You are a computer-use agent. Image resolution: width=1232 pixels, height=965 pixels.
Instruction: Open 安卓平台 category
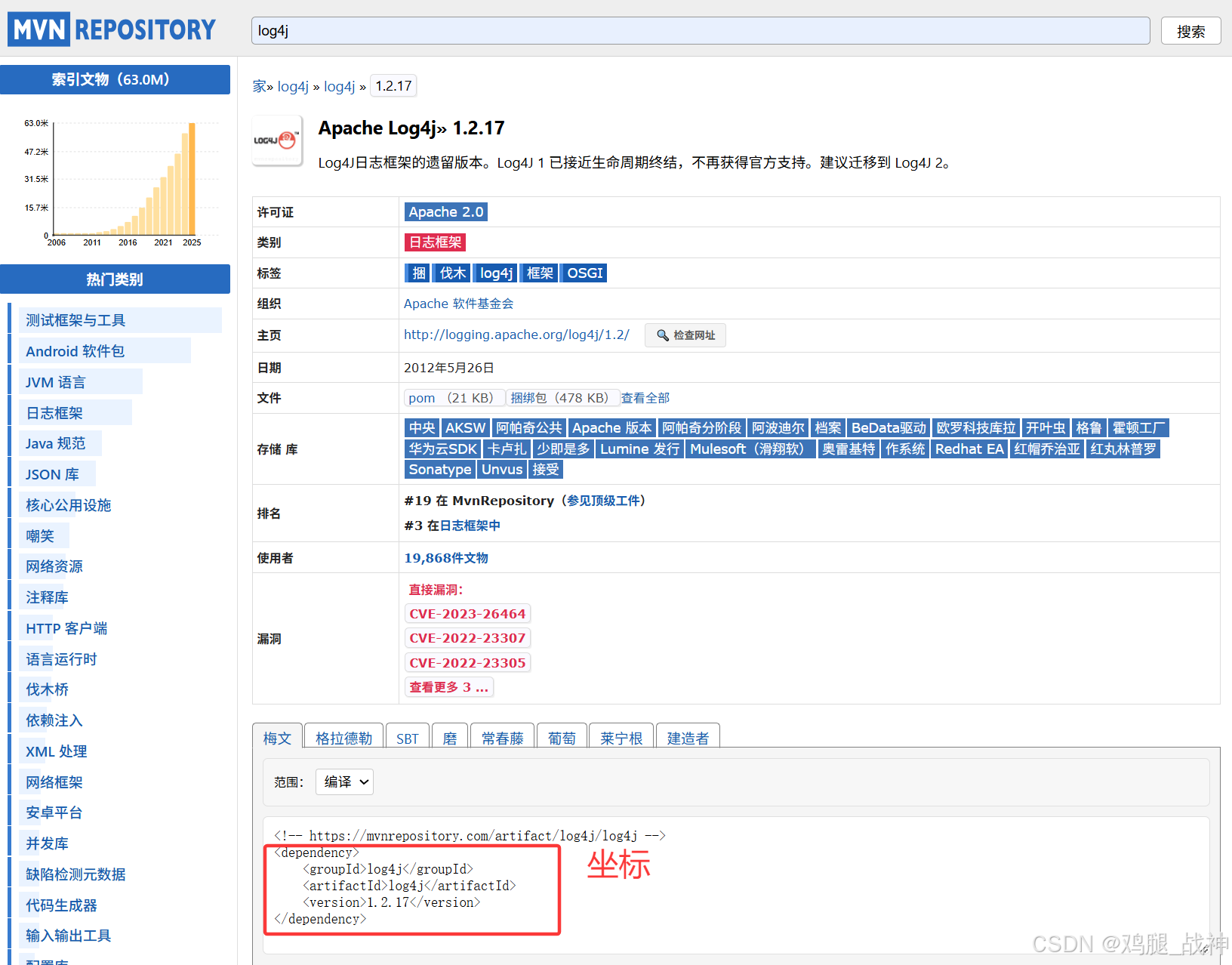(54, 812)
